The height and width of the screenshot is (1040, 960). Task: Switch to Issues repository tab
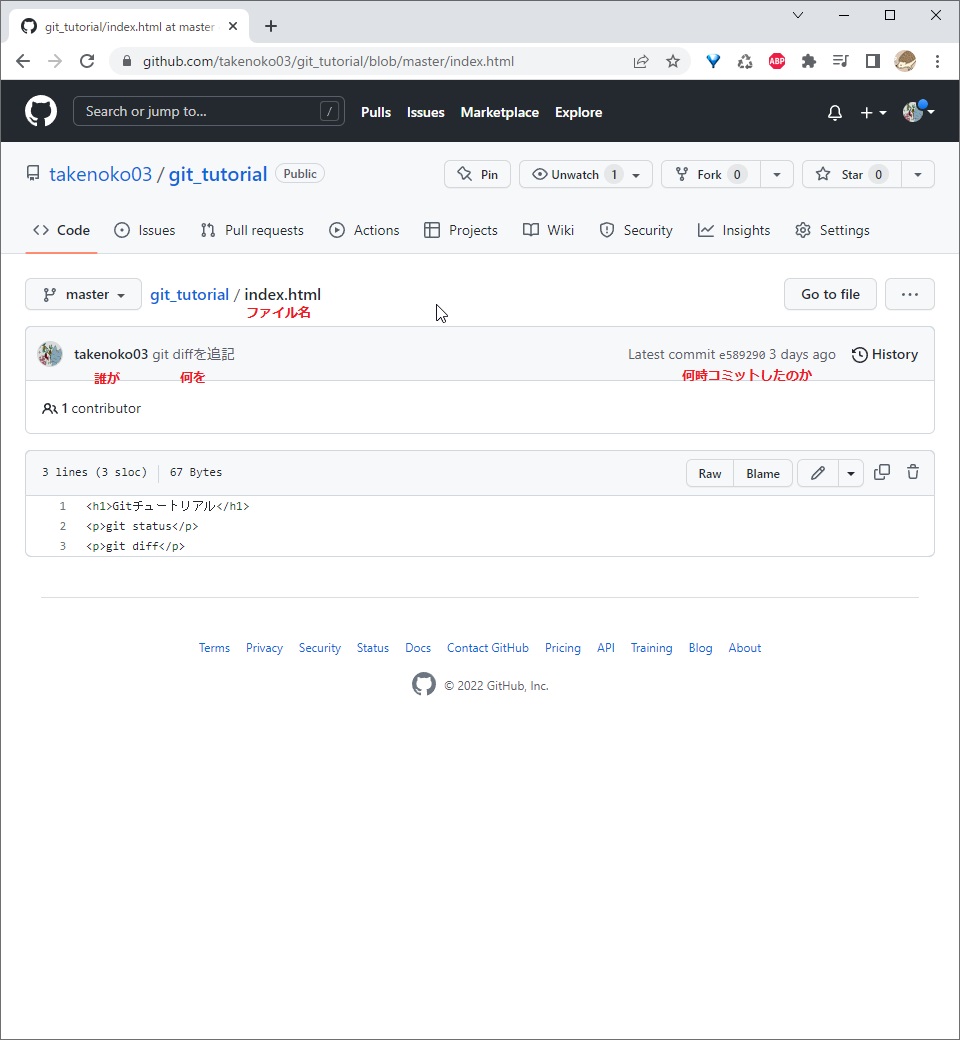pos(145,230)
